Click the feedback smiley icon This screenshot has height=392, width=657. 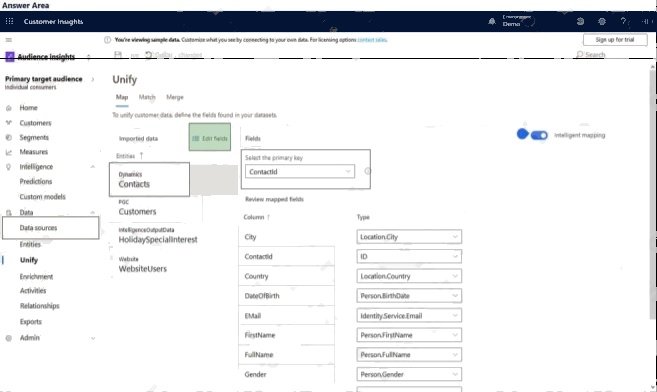(580, 21)
